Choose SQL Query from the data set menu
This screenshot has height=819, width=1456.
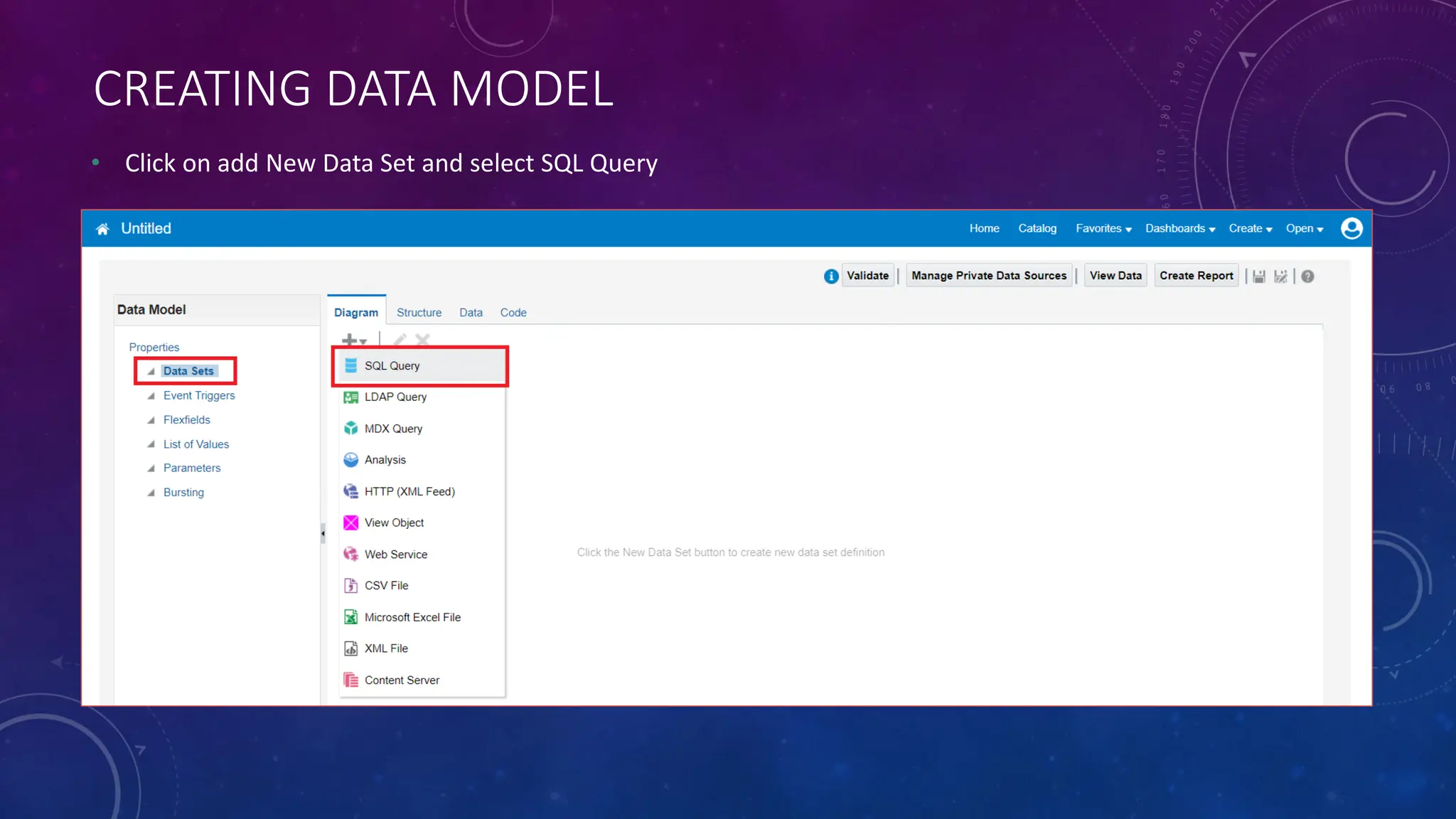pos(392,366)
